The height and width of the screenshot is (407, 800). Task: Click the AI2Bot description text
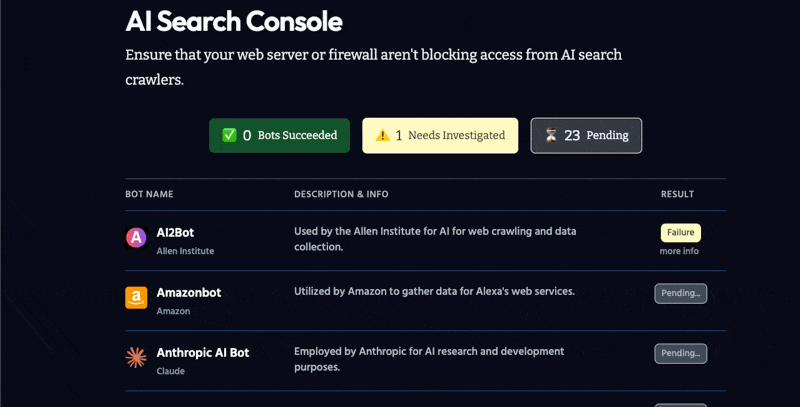pos(435,239)
